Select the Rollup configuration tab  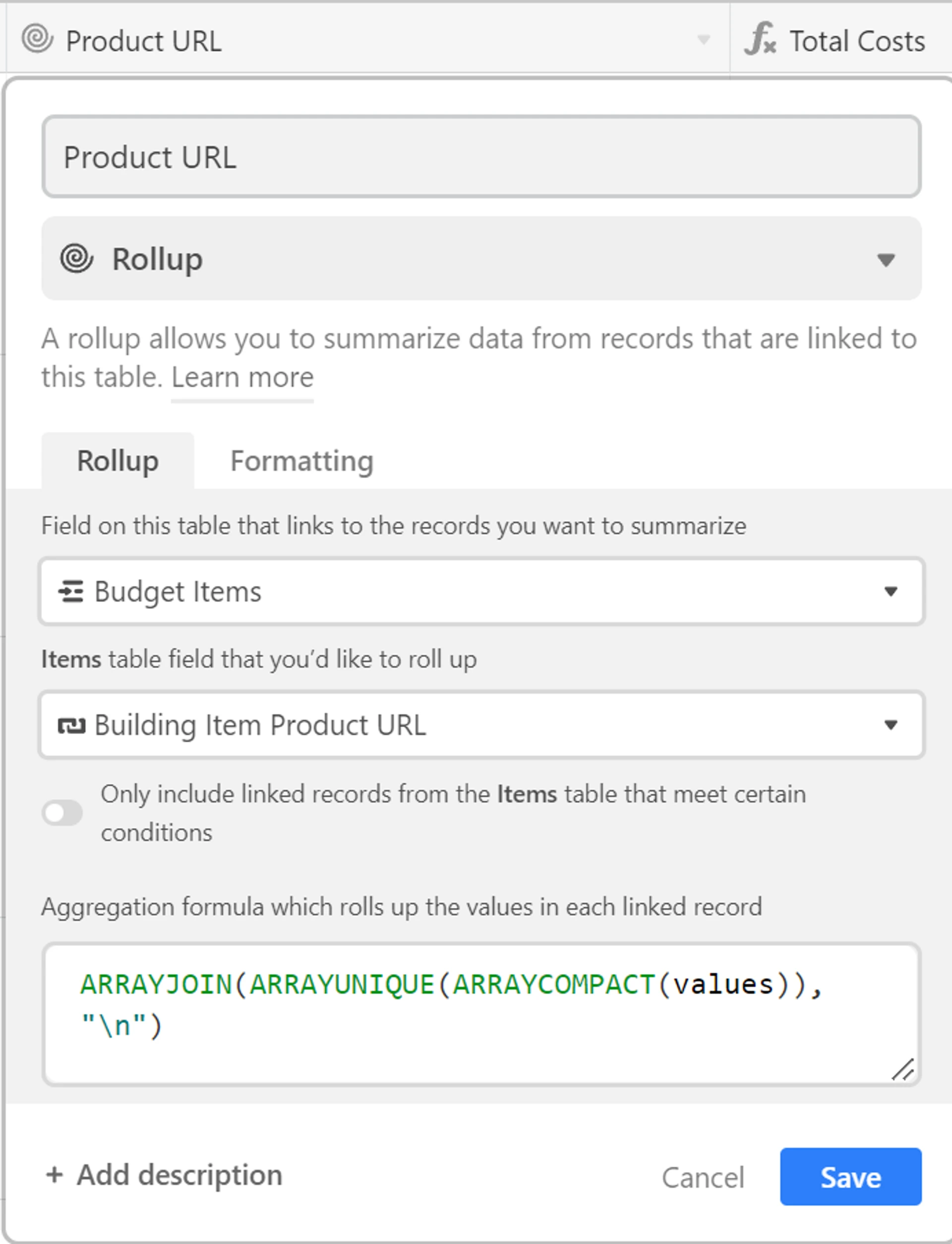click(x=118, y=461)
